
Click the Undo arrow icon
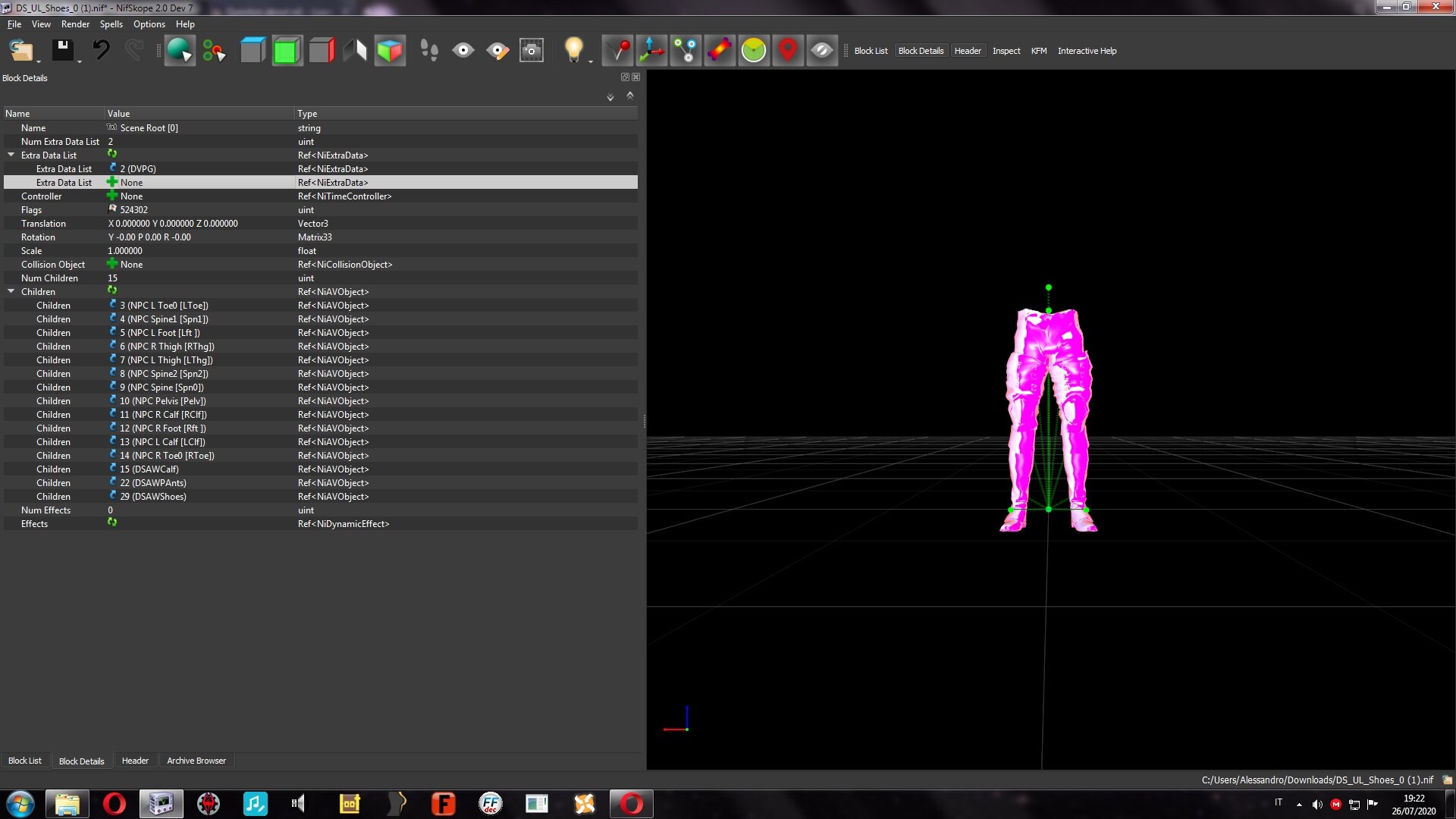point(101,51)
